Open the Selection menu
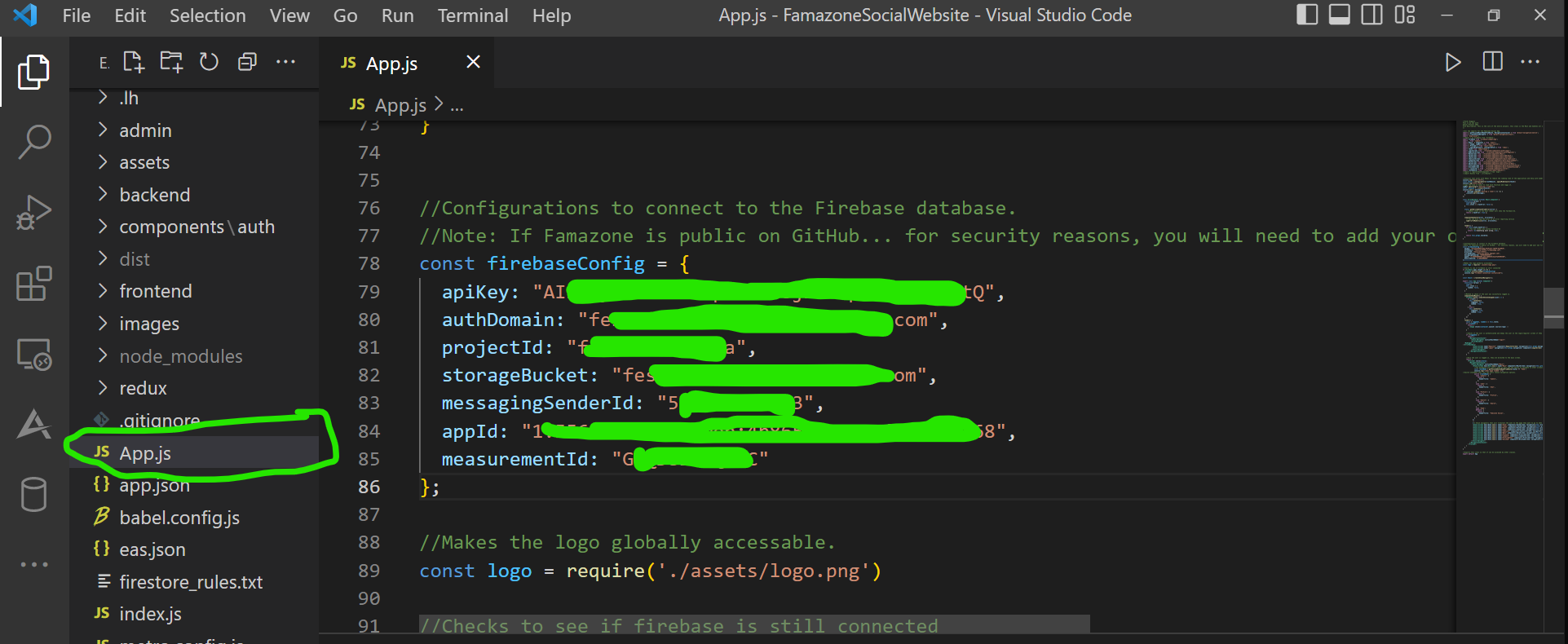Screen dimensions: 1568x644 [207, 15]
